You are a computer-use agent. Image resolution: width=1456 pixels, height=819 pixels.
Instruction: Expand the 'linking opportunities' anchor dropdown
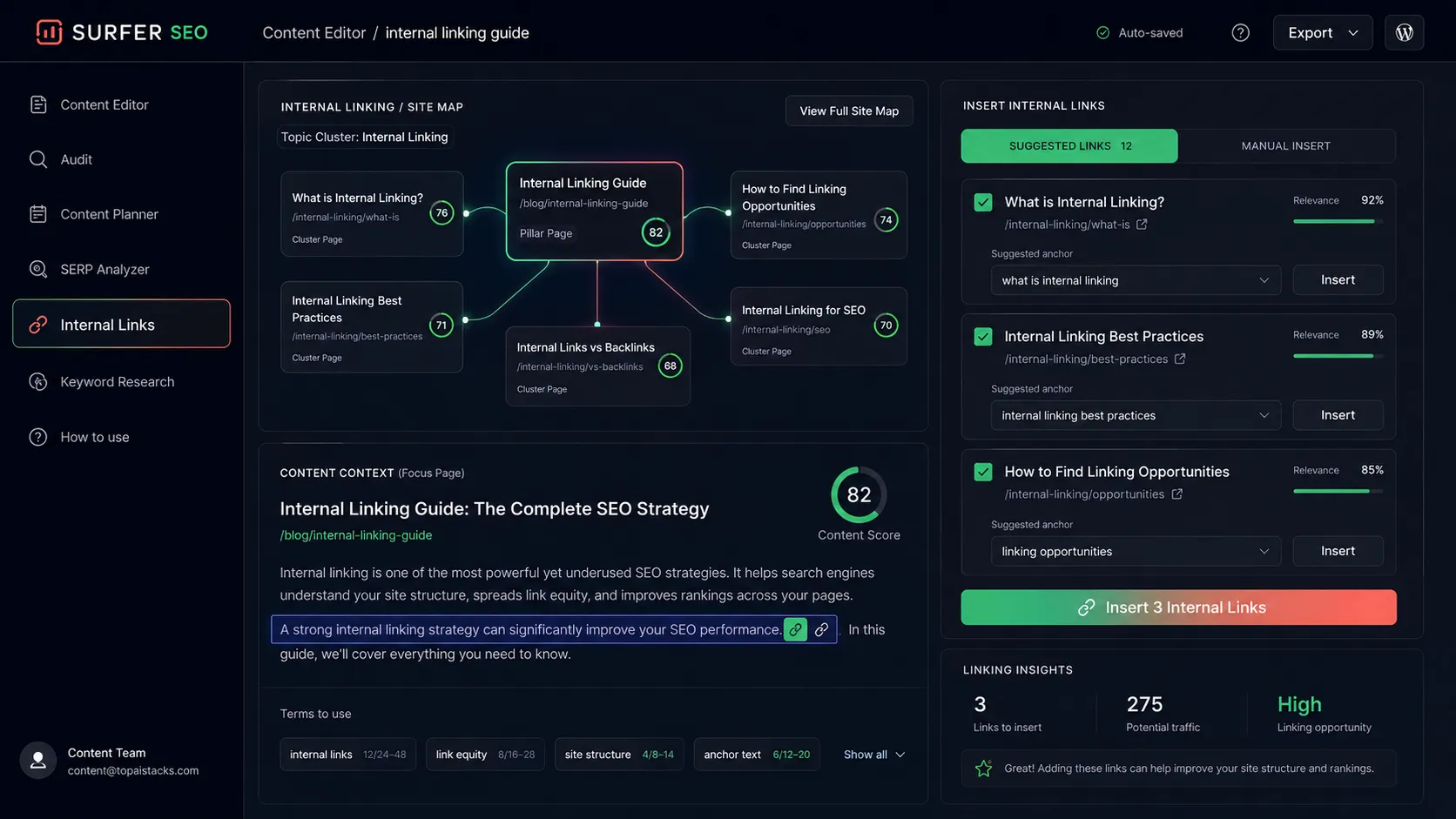pos(1136,551)
